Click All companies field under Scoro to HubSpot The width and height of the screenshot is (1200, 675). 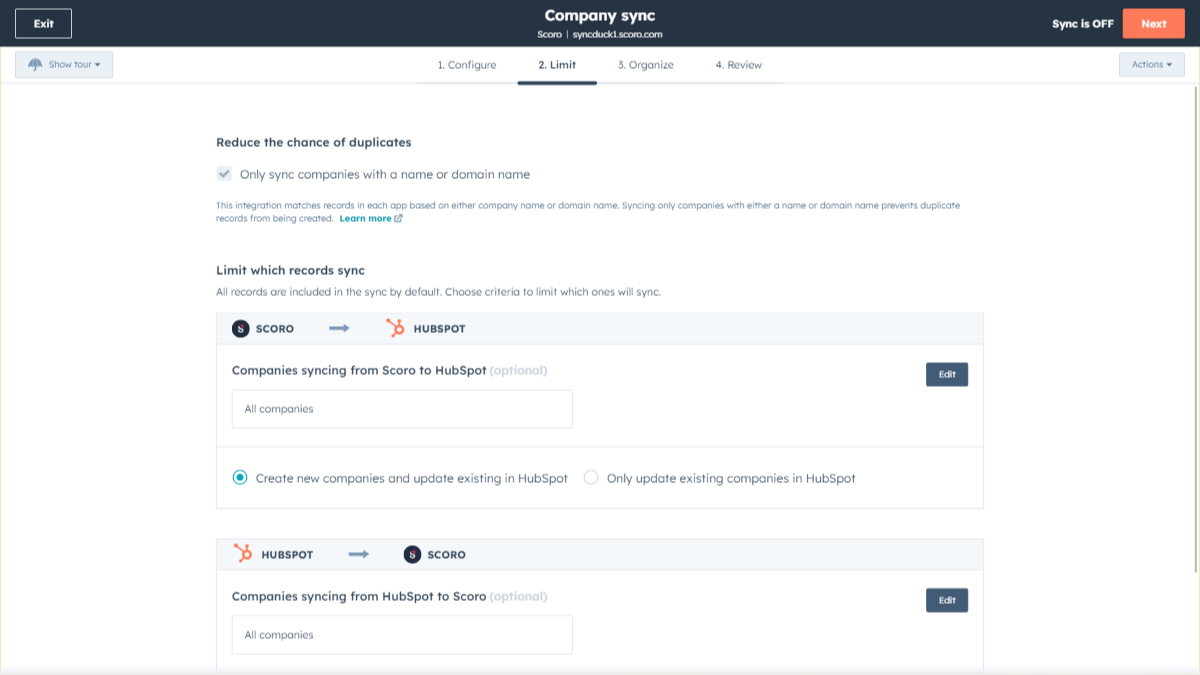[x=402, y=409]
